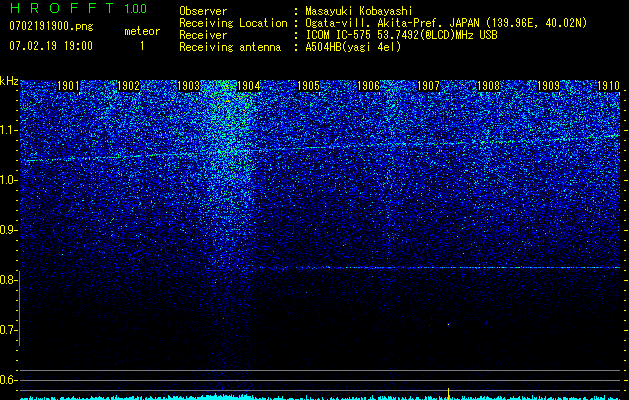Click the 0.6 kHz axis label
Image resolution: width=629 pixels, height=400 pixels.
(x=9, y=380)
